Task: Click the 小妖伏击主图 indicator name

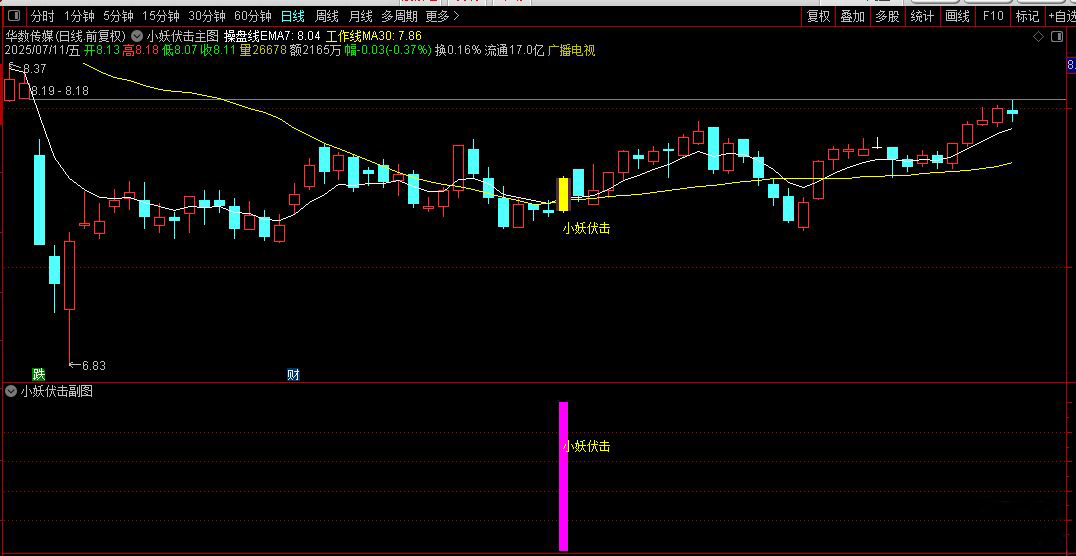Action: click(x=183, y=36)
